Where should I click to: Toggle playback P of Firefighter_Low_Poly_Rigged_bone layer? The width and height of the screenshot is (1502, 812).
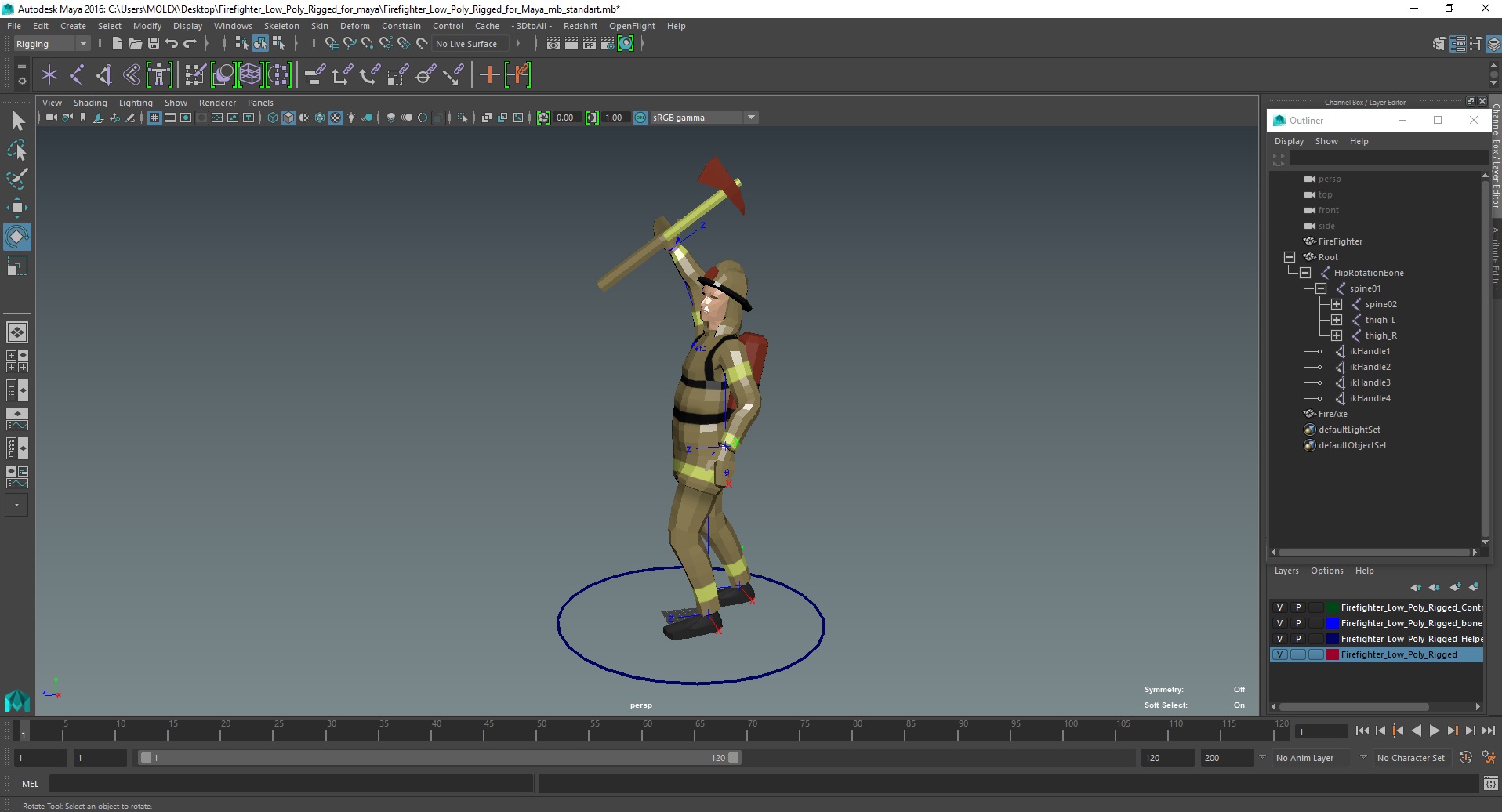[1298, 623]
